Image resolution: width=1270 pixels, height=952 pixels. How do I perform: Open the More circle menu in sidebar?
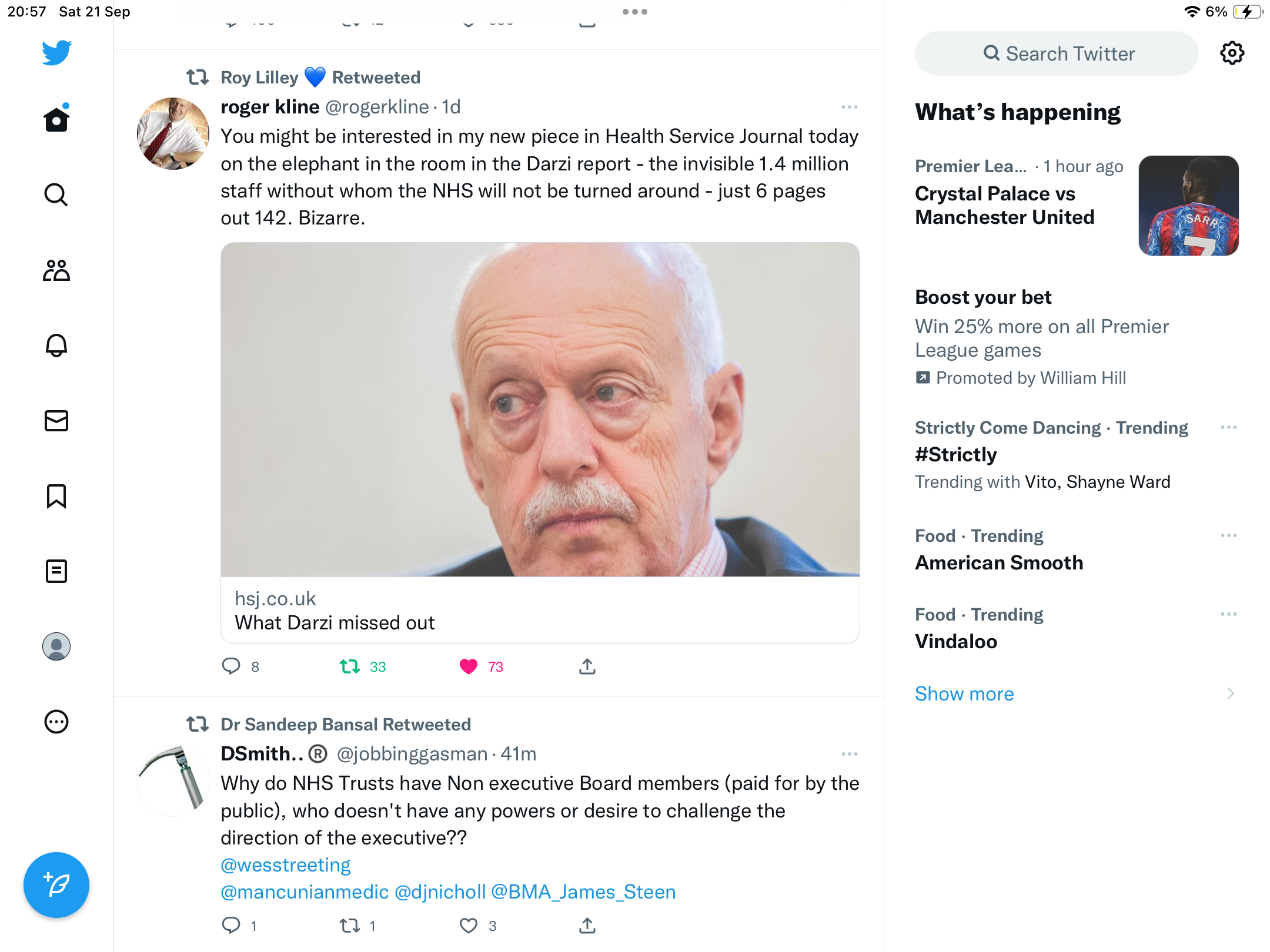pos(56,722)
